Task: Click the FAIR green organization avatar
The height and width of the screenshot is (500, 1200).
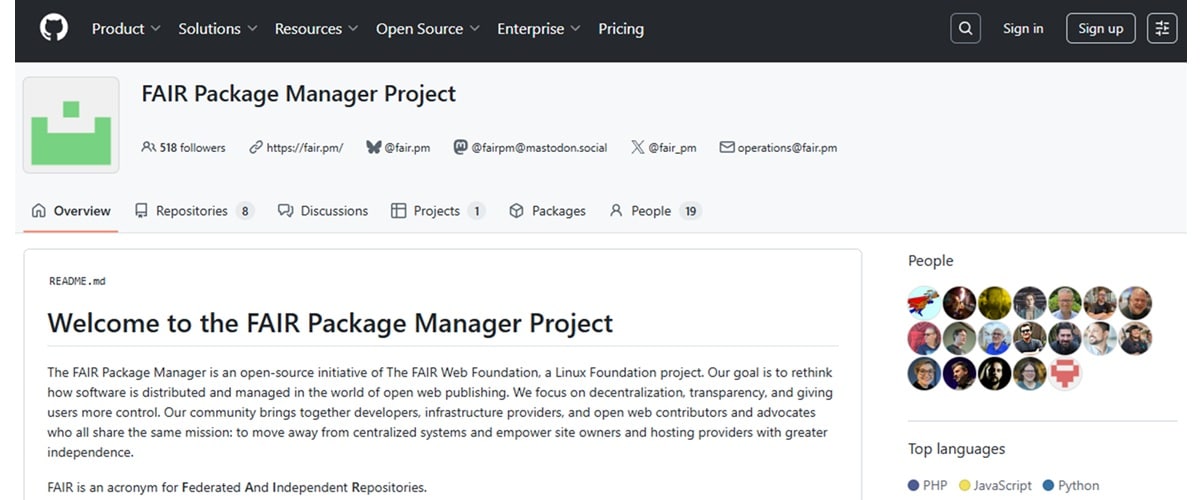Action: point(71,125)
